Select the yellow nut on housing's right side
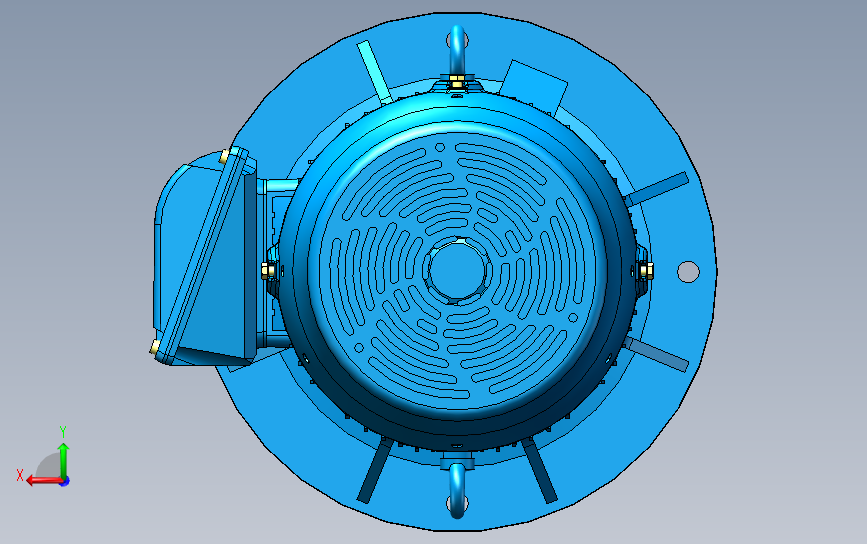Viewport: 867px width, 544px height. point(646,271)
